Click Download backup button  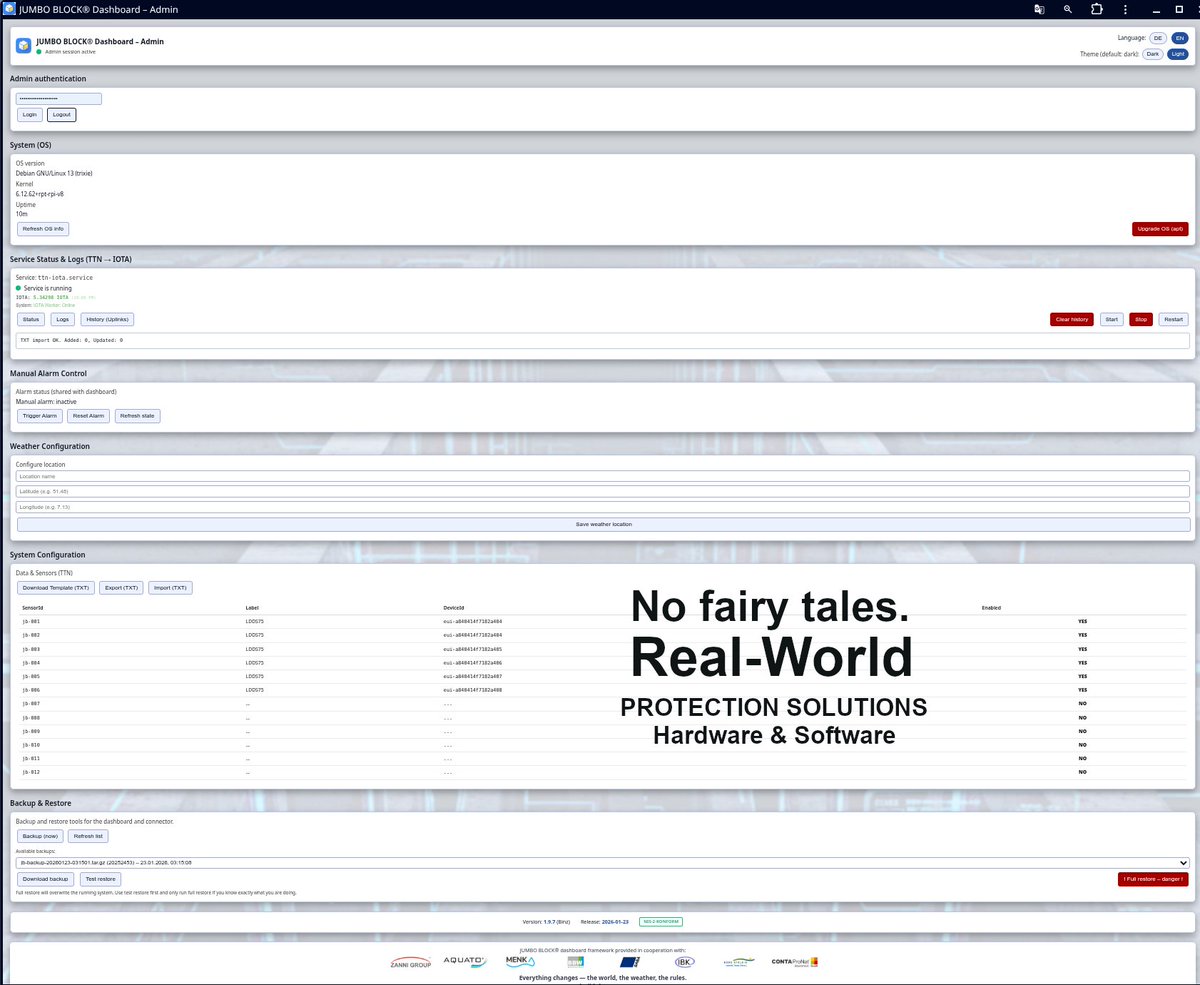point(46,879)
